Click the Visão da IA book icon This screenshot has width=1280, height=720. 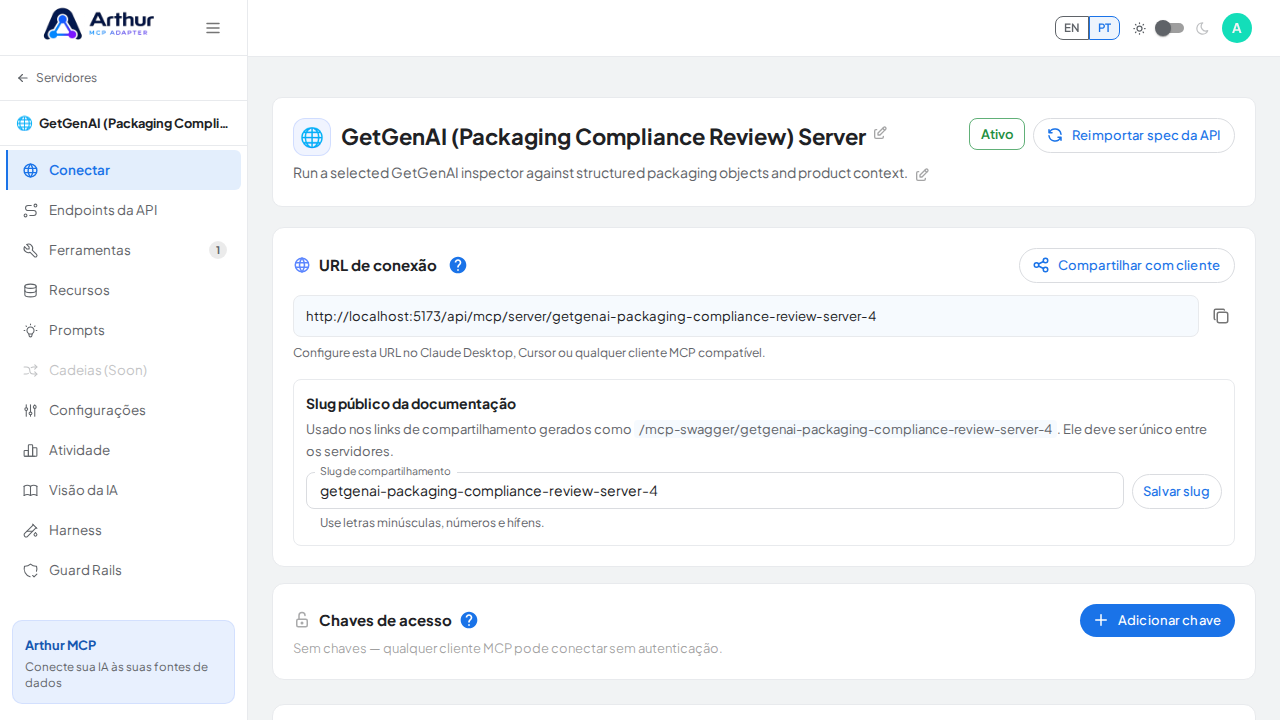pos(31,490)
